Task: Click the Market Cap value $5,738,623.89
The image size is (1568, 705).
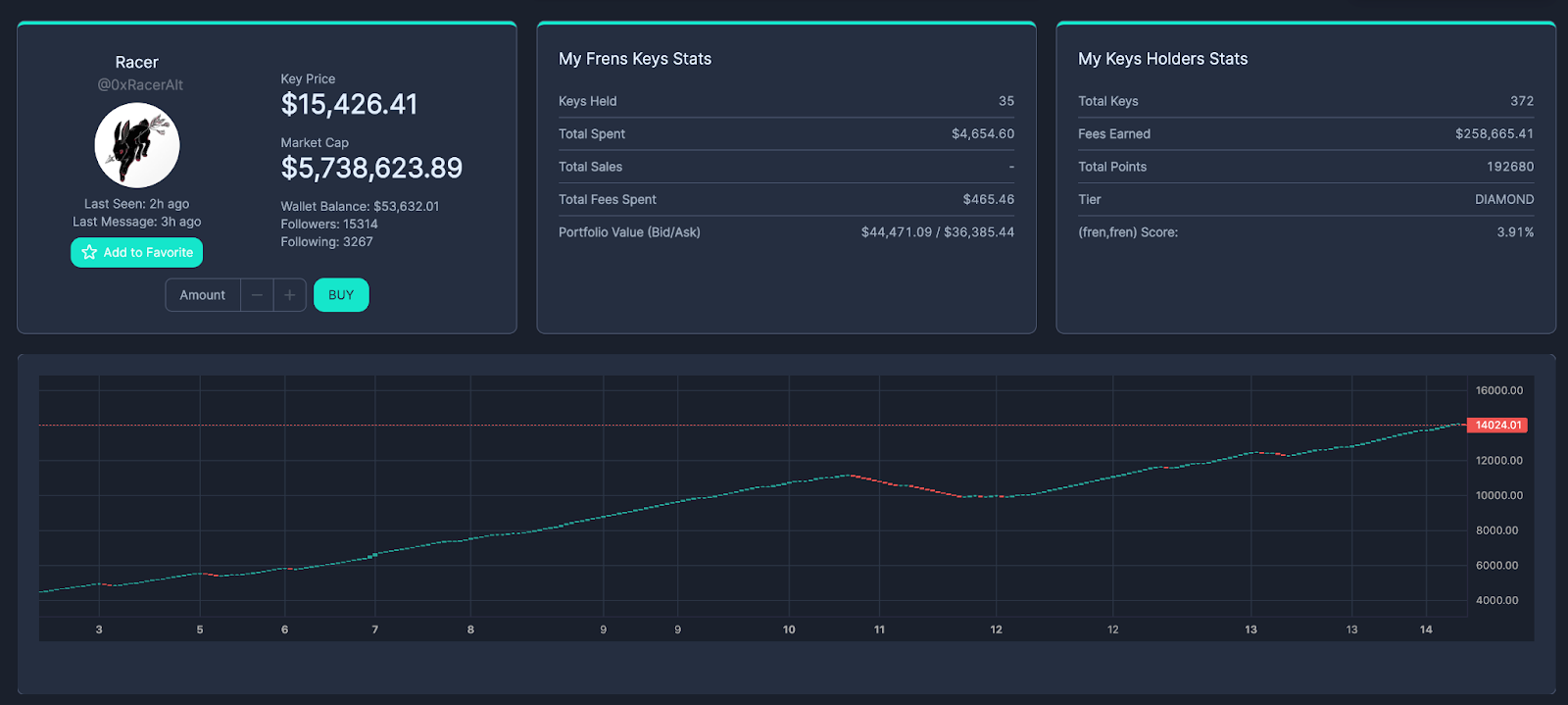Action: click(x=371, y=168)
